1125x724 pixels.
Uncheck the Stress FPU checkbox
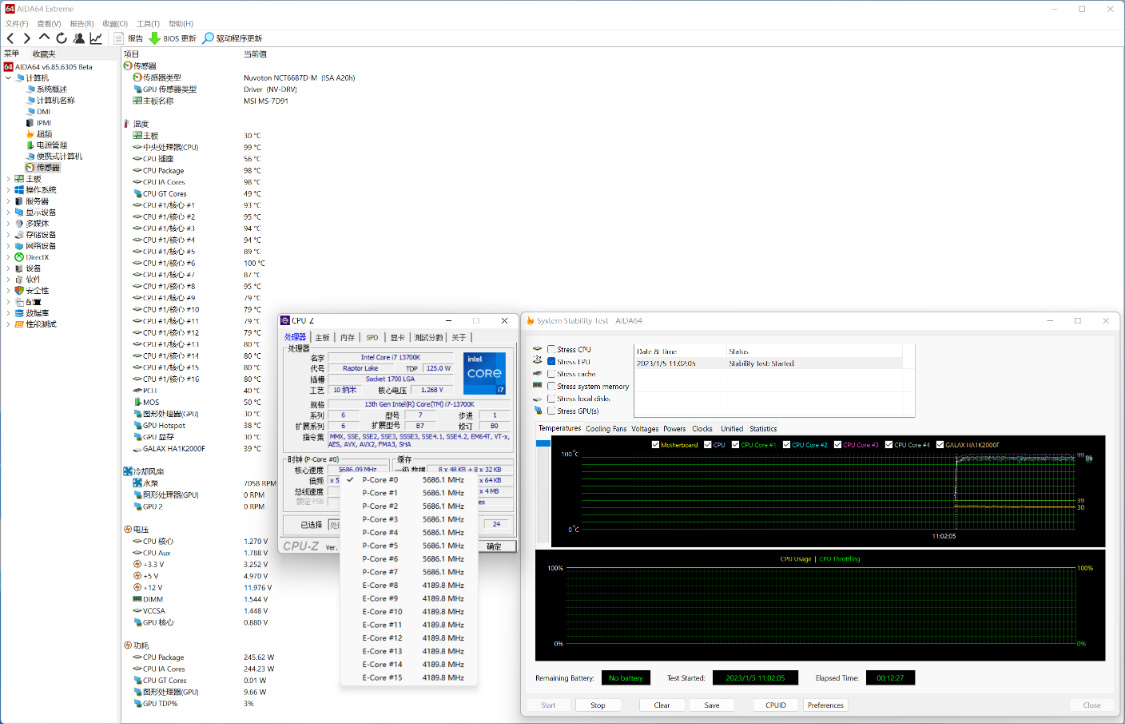pyautogui.click(x=551, y=361)
